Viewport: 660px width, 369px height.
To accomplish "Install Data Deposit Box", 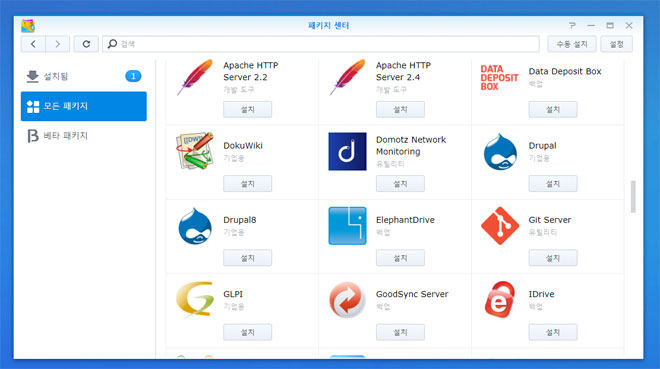I will tap(553, 109).
